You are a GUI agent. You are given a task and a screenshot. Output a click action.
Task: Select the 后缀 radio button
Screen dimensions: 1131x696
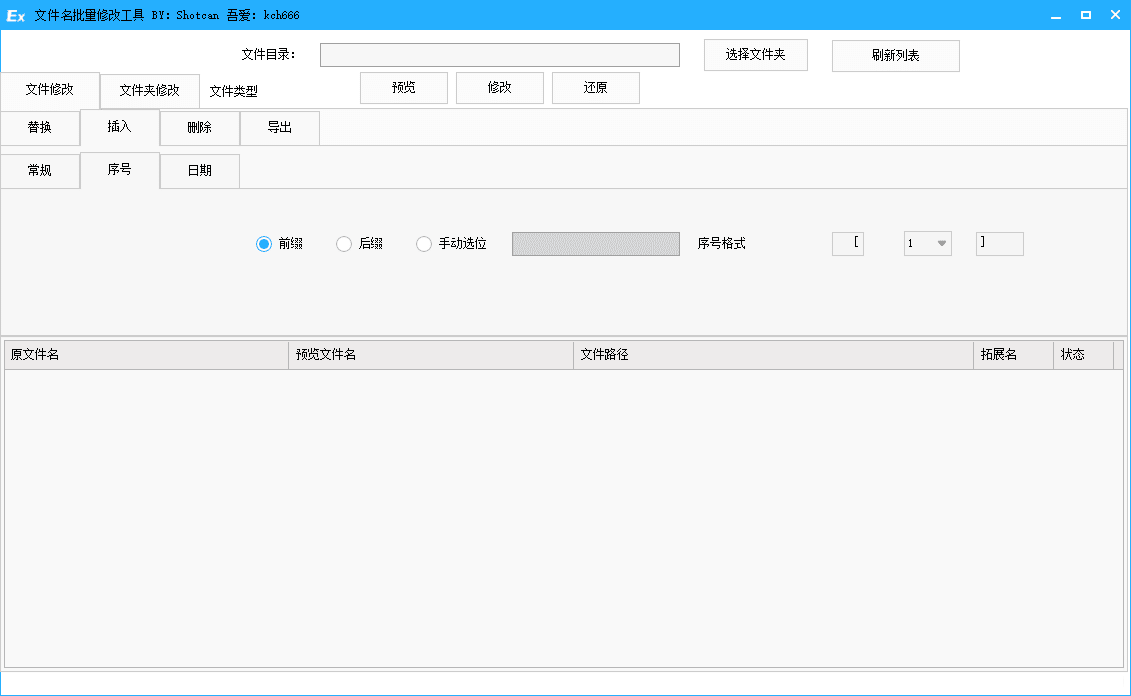point(344,244)
